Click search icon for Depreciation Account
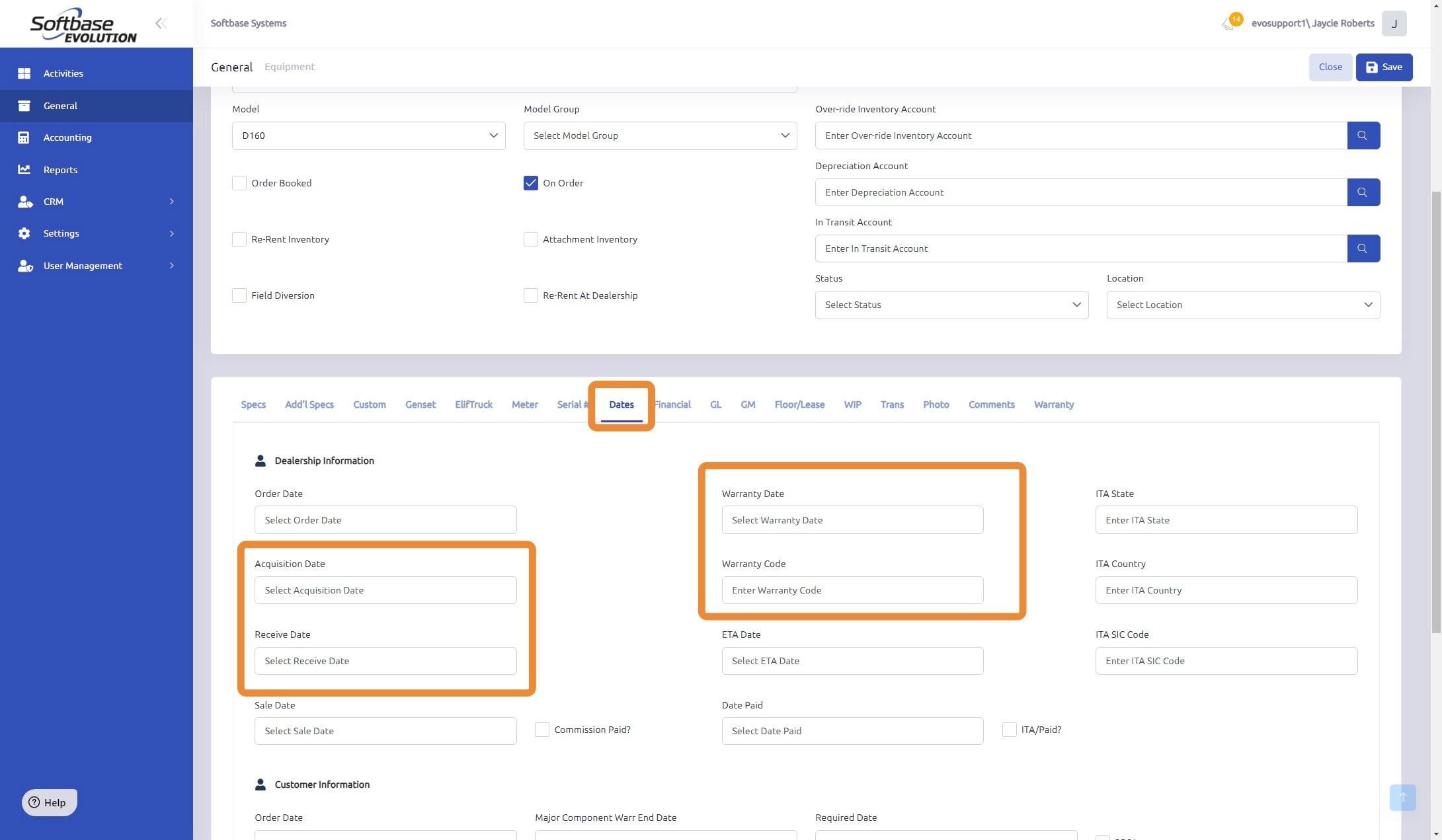 pyautogui.click(x=1363, y=192)
